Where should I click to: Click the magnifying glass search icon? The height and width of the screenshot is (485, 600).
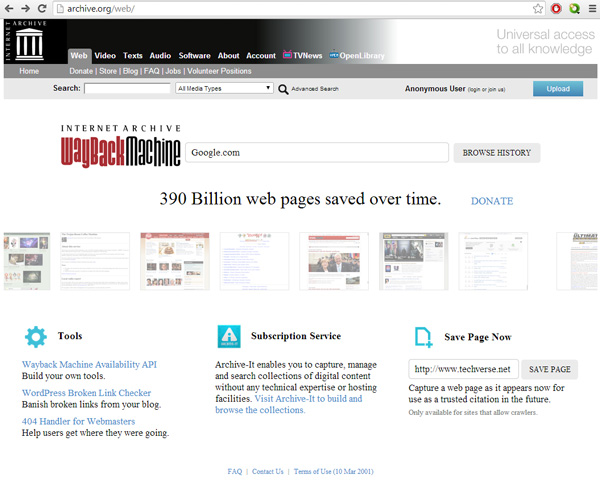pyautogui.click(x=283, y=89)
